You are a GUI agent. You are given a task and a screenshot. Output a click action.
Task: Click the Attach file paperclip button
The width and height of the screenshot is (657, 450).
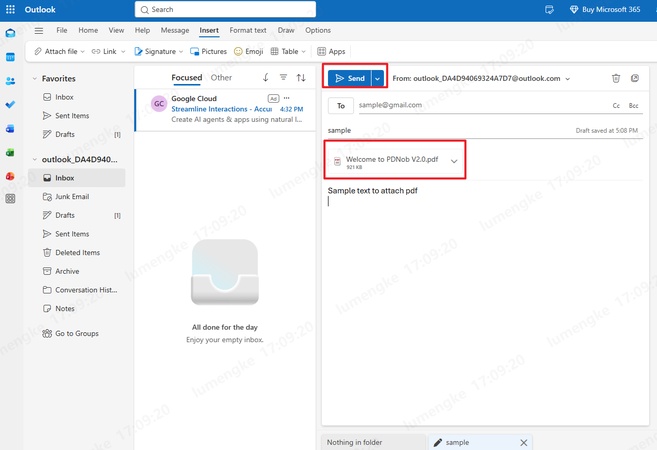56,52
